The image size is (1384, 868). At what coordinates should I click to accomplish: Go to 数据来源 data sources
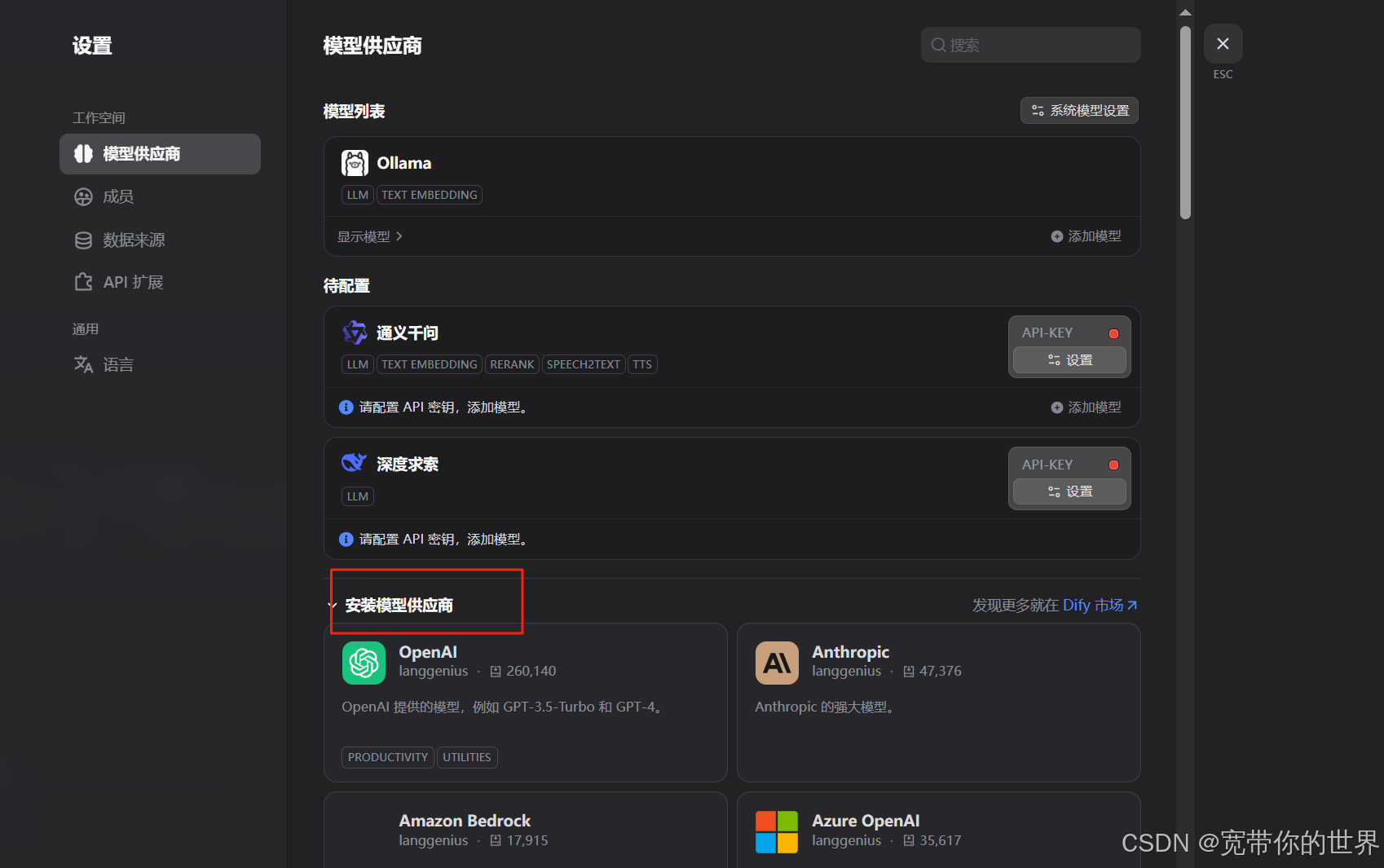134,240
